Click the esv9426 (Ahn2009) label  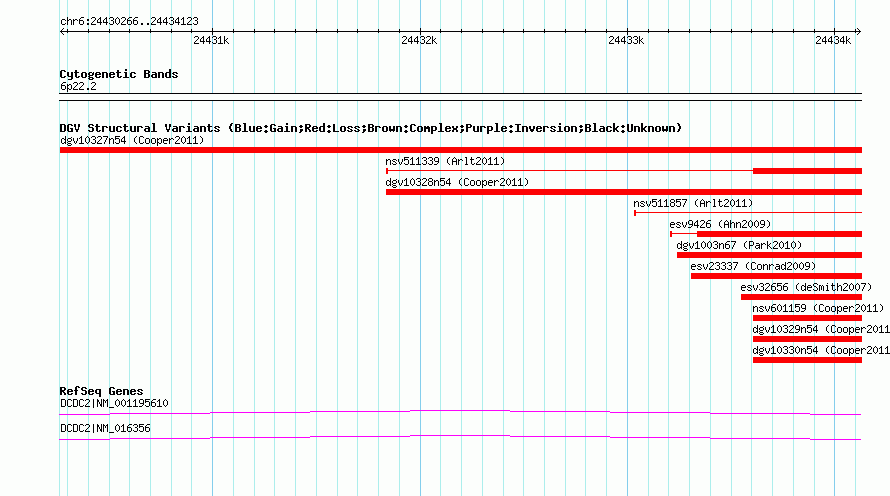[720, 224]
